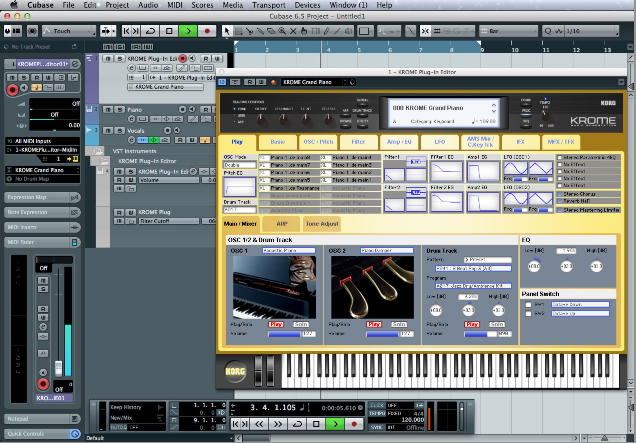Open the Transport menu

[269, 5]
